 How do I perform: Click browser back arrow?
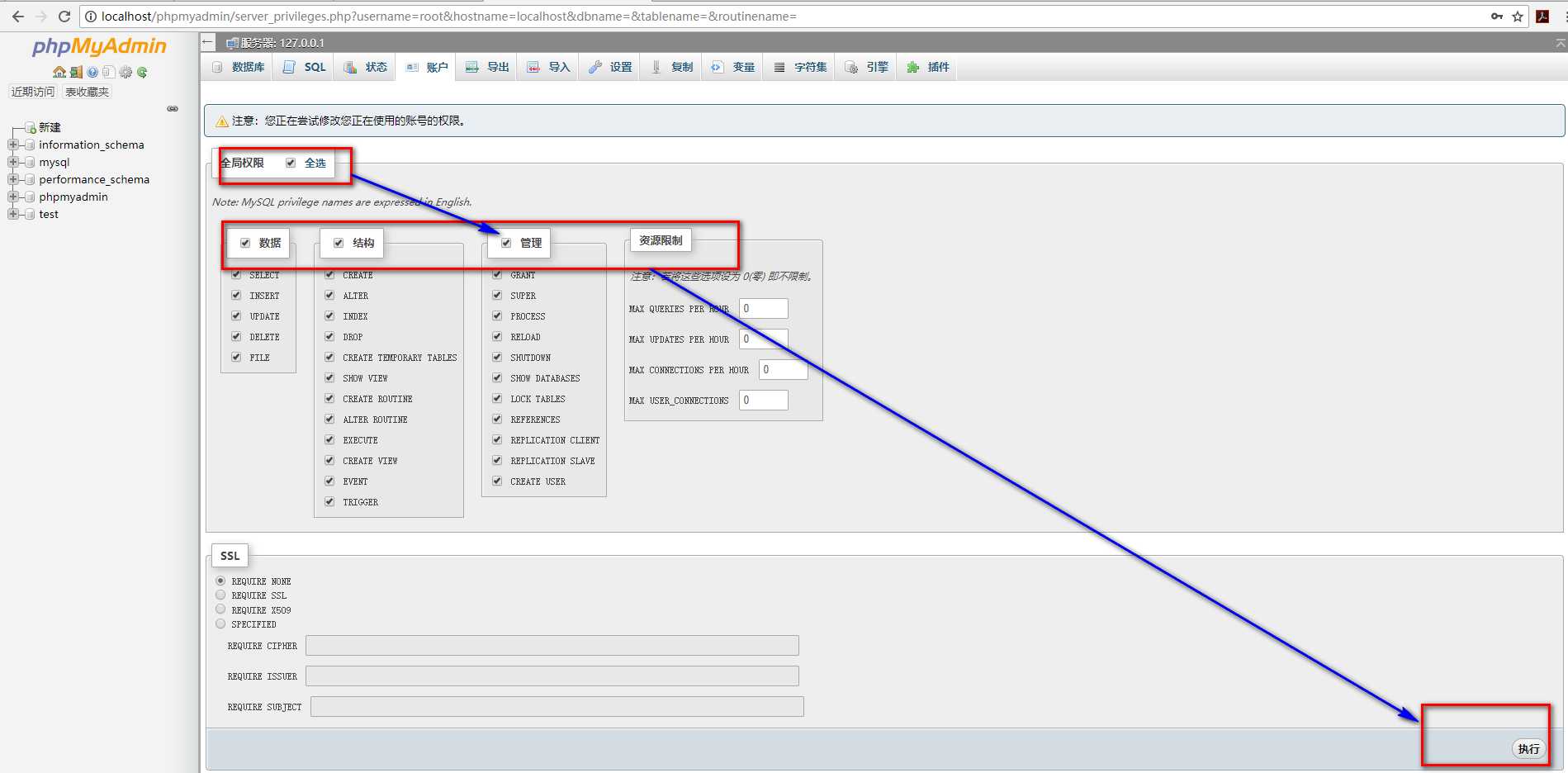pos(17,17)
